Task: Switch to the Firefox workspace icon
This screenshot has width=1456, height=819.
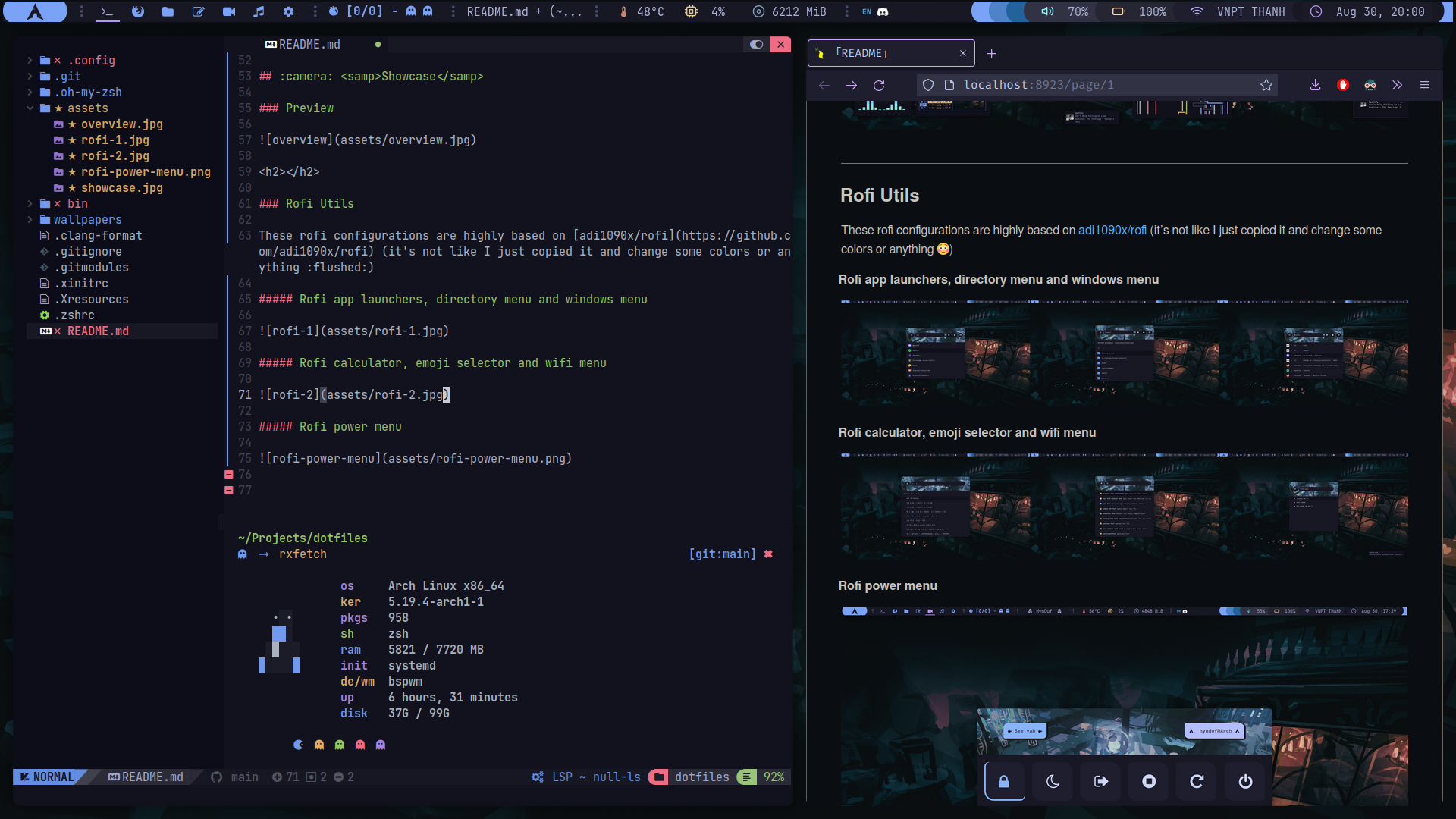Action: click(x=137, y=11)
